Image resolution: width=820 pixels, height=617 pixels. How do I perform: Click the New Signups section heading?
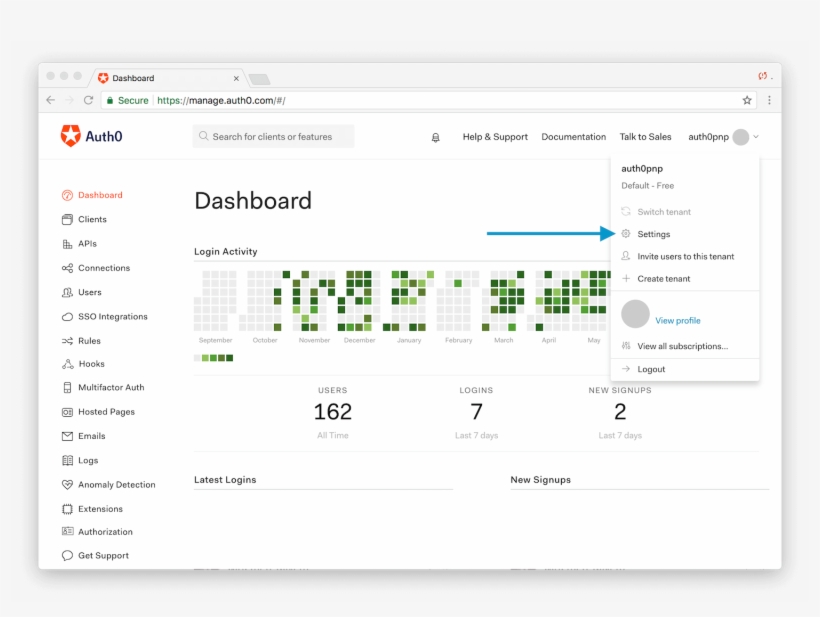click(540, 479)
